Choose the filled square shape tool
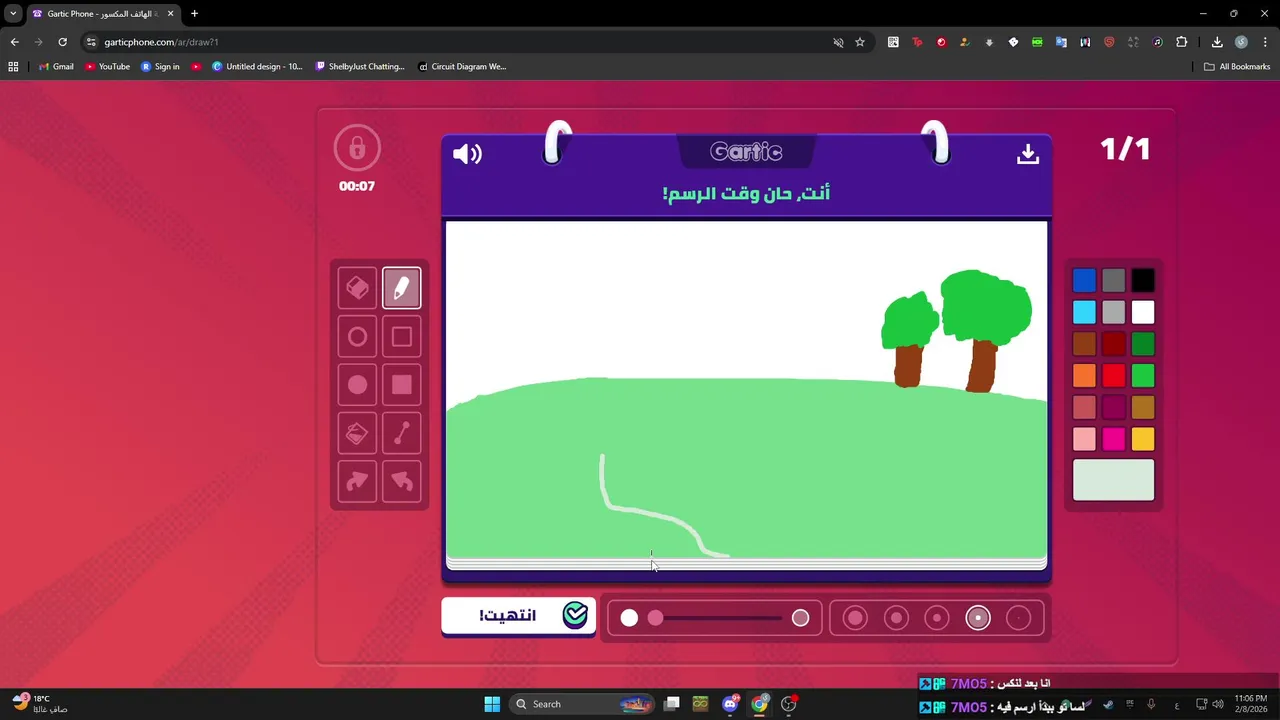Viewport: 1280px width, 720px height. point(401,385)
